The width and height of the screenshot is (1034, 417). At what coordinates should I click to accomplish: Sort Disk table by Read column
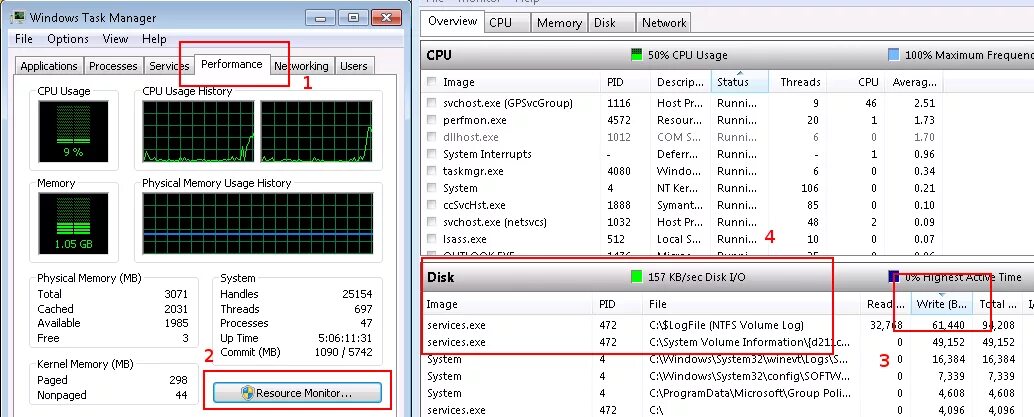[x=886, y=304]
